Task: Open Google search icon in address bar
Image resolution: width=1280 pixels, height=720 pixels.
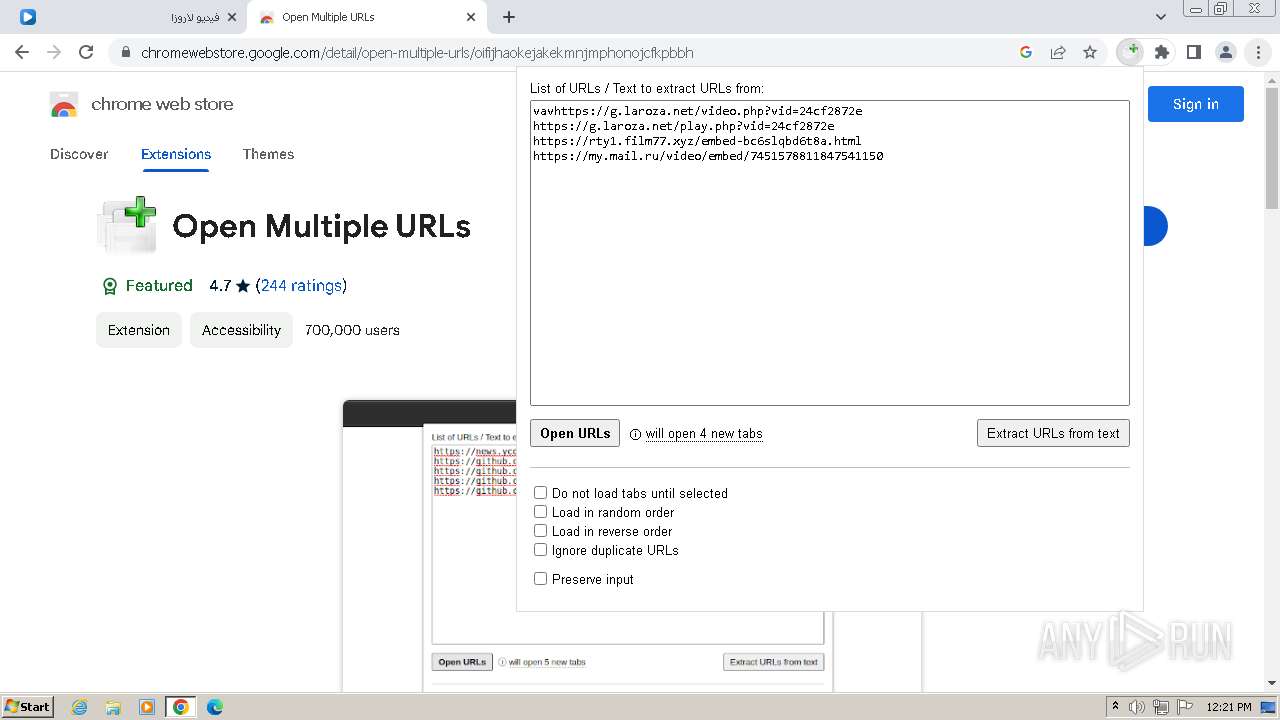Action: [1026, 52]
